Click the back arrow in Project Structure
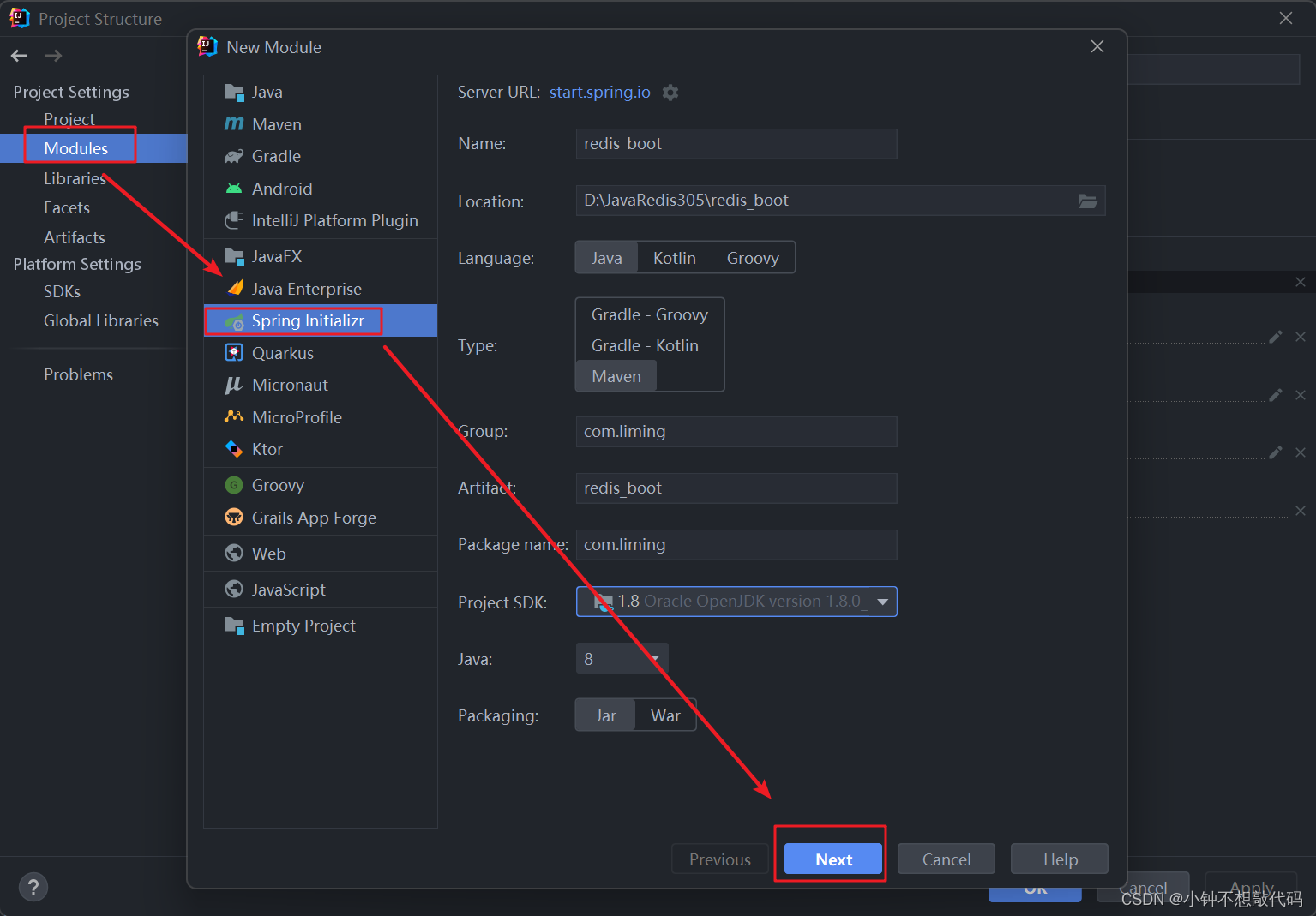1316x916 pixels. 20,56
